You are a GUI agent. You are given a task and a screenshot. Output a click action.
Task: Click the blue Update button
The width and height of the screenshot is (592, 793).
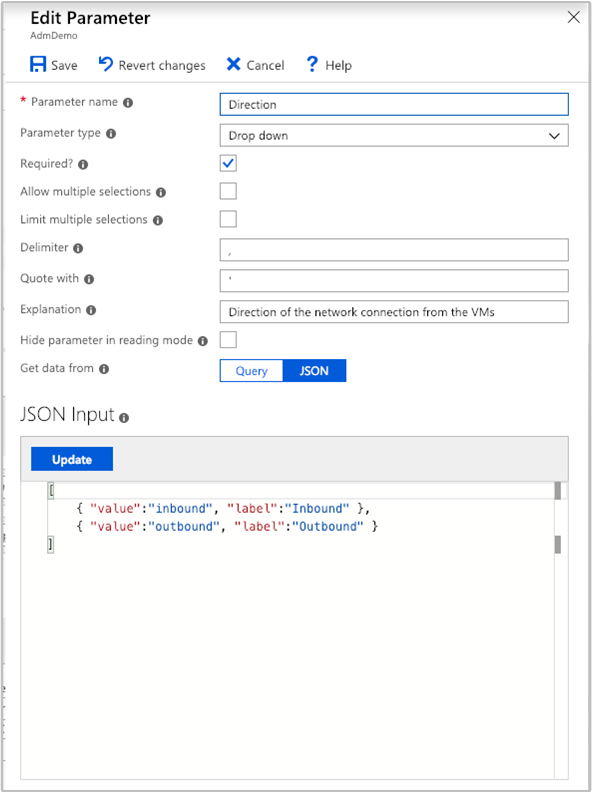(x=72, y=459)
